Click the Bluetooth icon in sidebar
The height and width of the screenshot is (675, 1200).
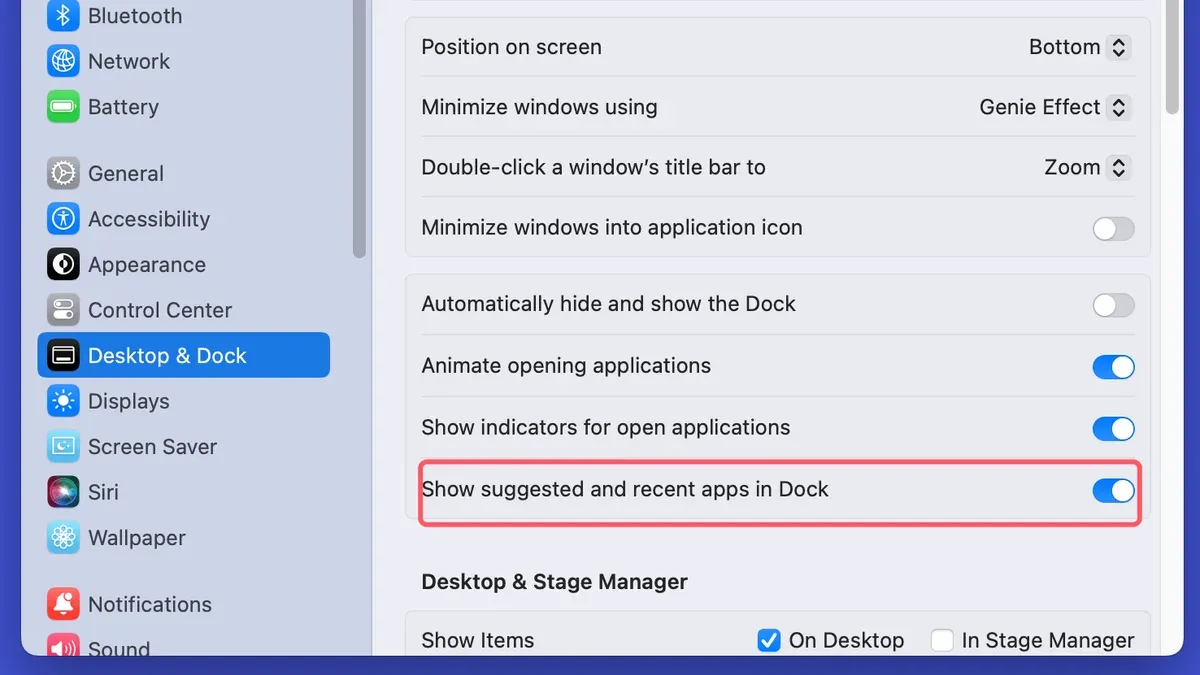pos(63,16)
